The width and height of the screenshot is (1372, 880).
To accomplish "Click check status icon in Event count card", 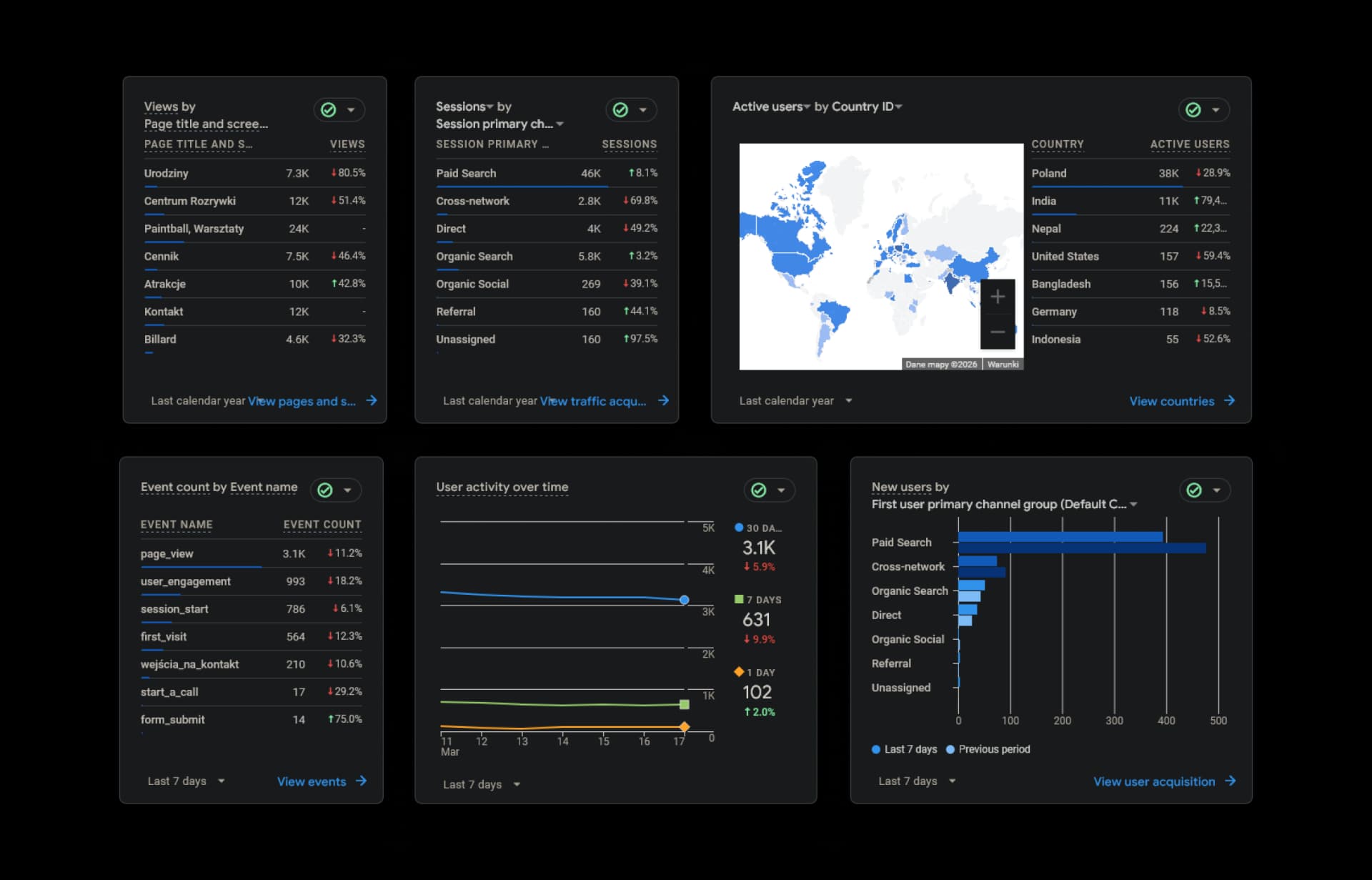I will 325,490.
